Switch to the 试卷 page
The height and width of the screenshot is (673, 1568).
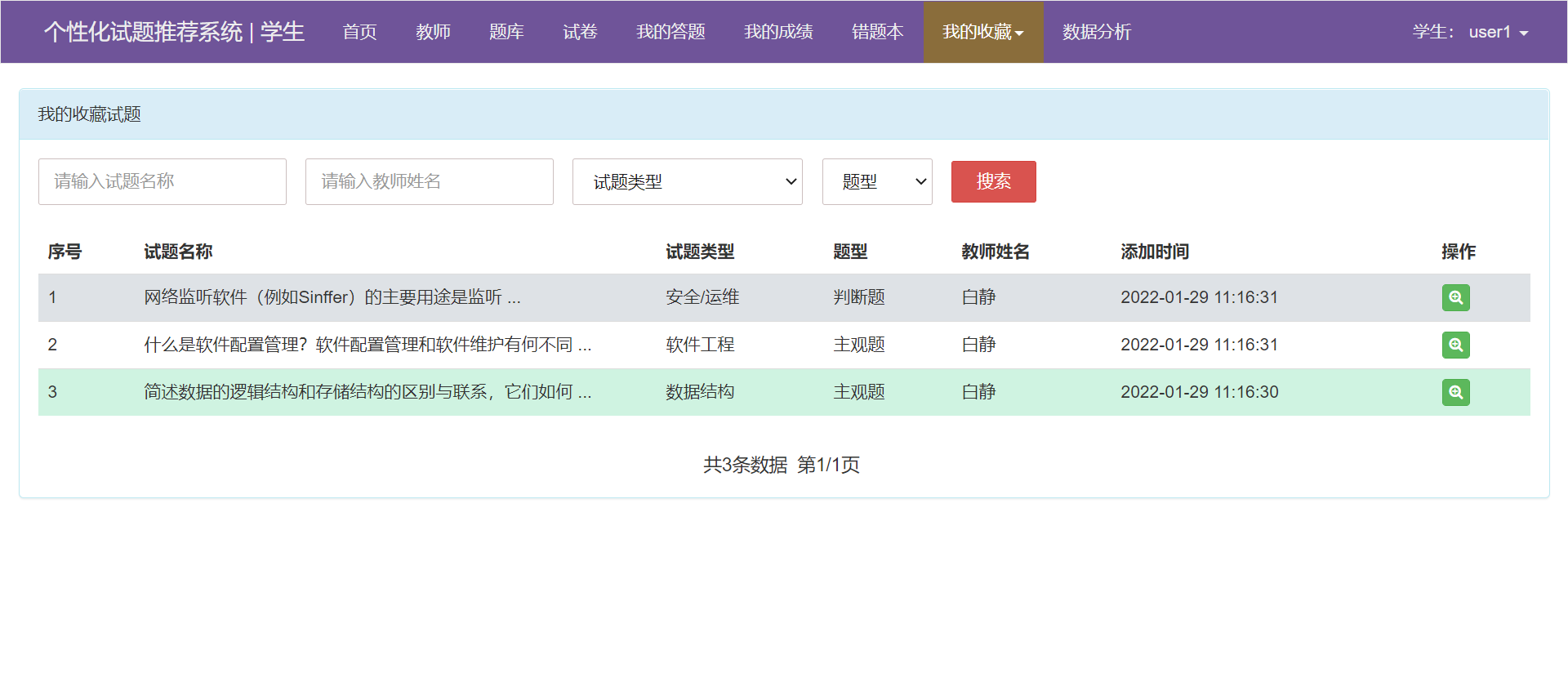pyautogui.click(x=581, y=32)
